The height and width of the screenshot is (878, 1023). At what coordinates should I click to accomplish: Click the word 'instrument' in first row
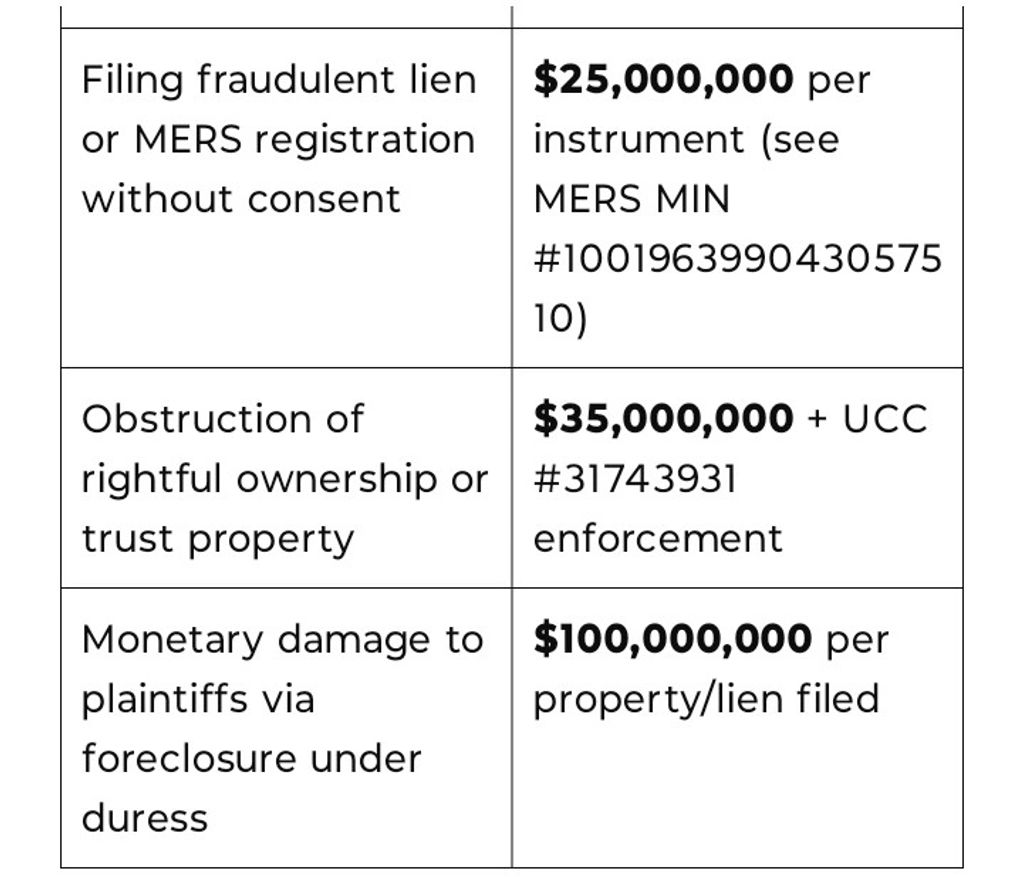click(x=639, y=139)
